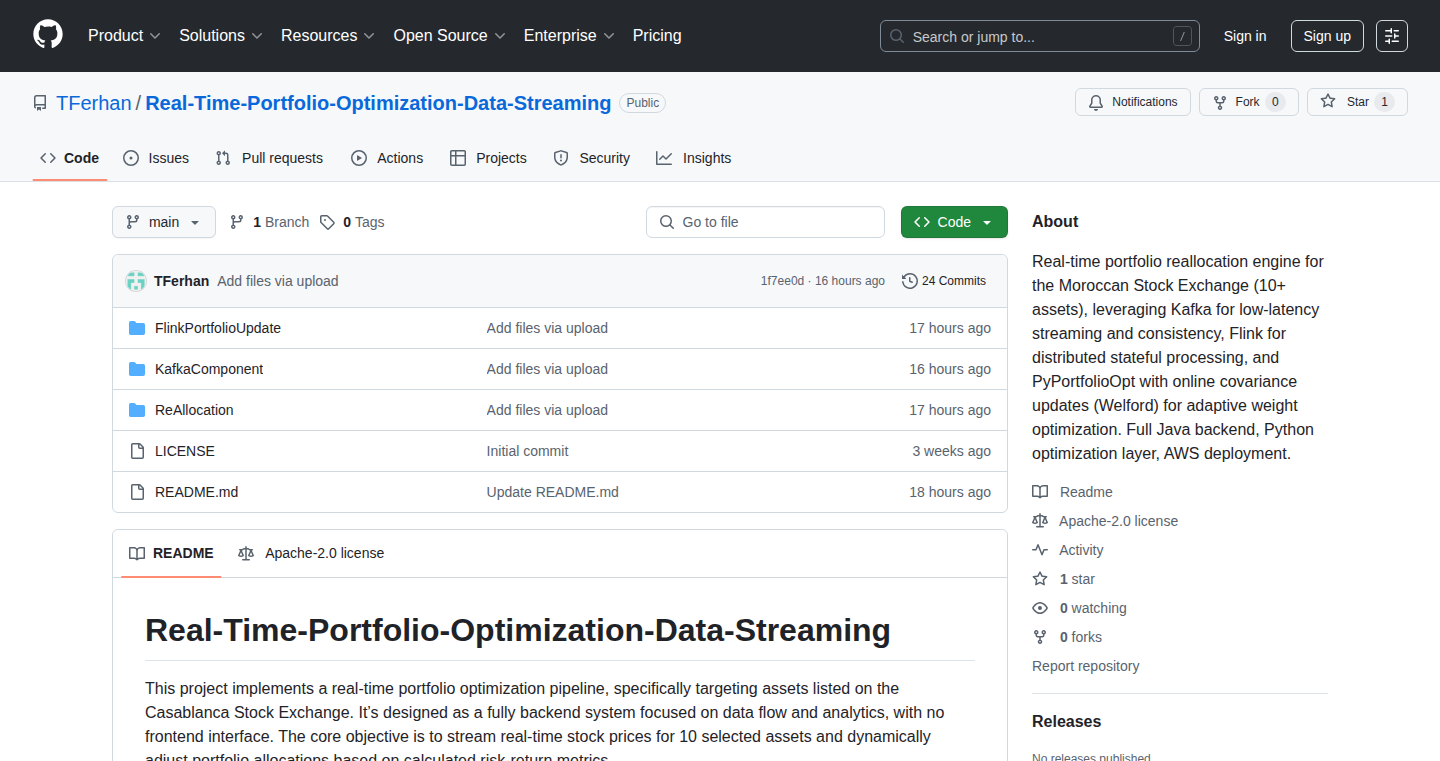1440x761 pixels.
Task: Click the search magnifier icon in header
Action: click(x=897, y=36)
